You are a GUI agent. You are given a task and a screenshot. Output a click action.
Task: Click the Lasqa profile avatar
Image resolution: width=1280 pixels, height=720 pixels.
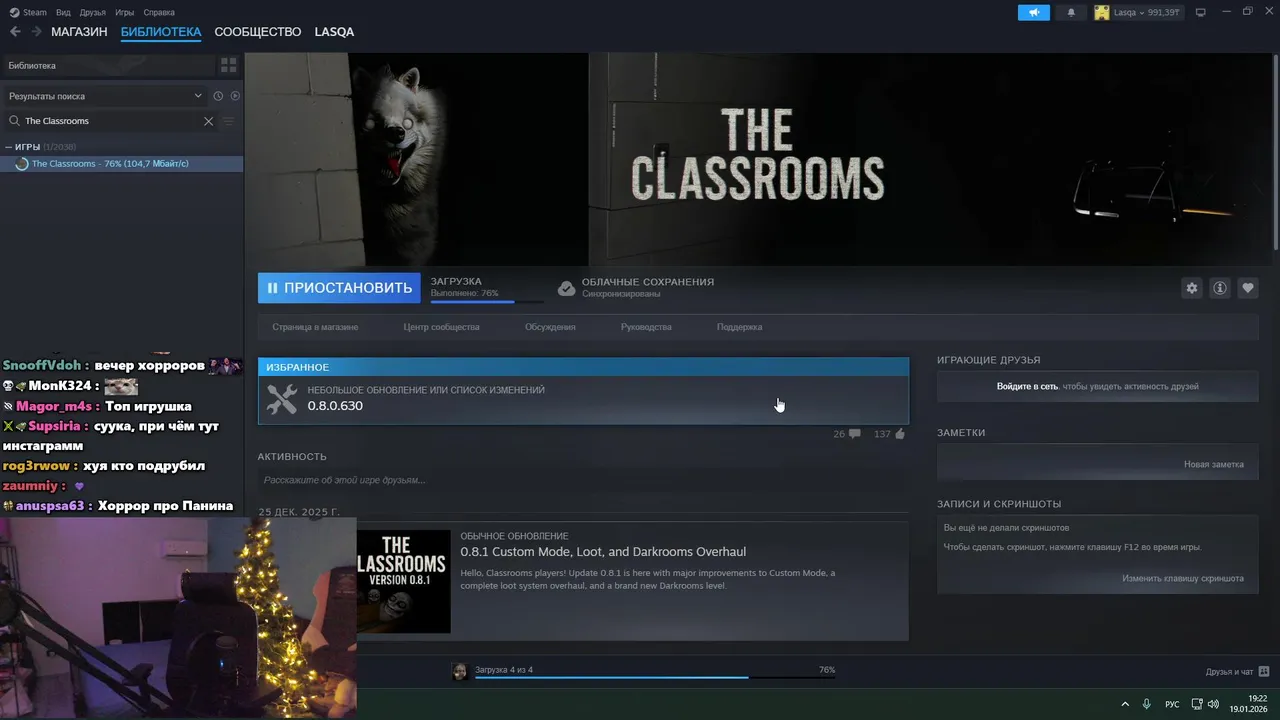pyautogui.click(x=1102, y=12)
